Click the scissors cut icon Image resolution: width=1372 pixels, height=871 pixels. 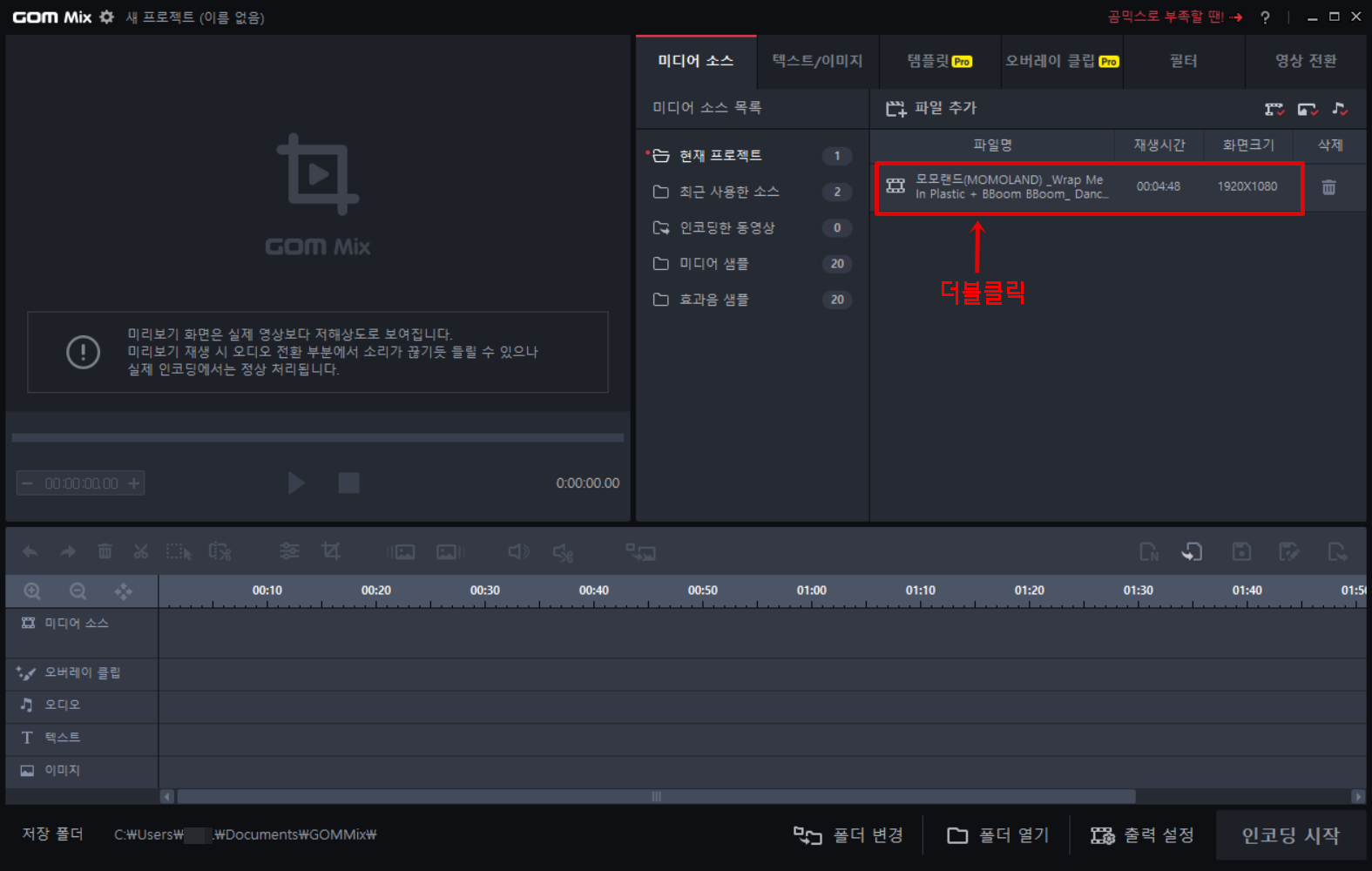141,551
